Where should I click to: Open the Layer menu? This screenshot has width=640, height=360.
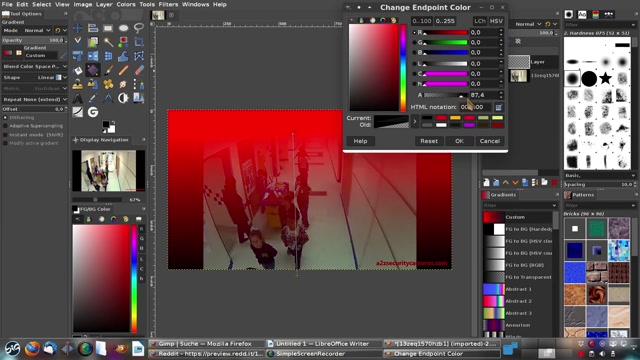coord(104,4)
